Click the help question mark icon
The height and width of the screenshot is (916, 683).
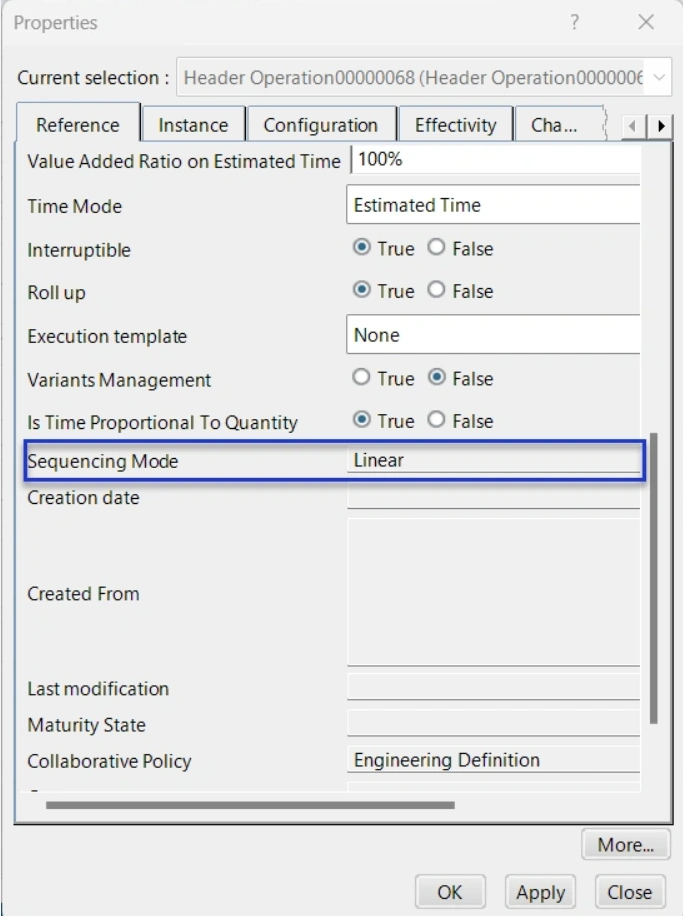(575, 22)
